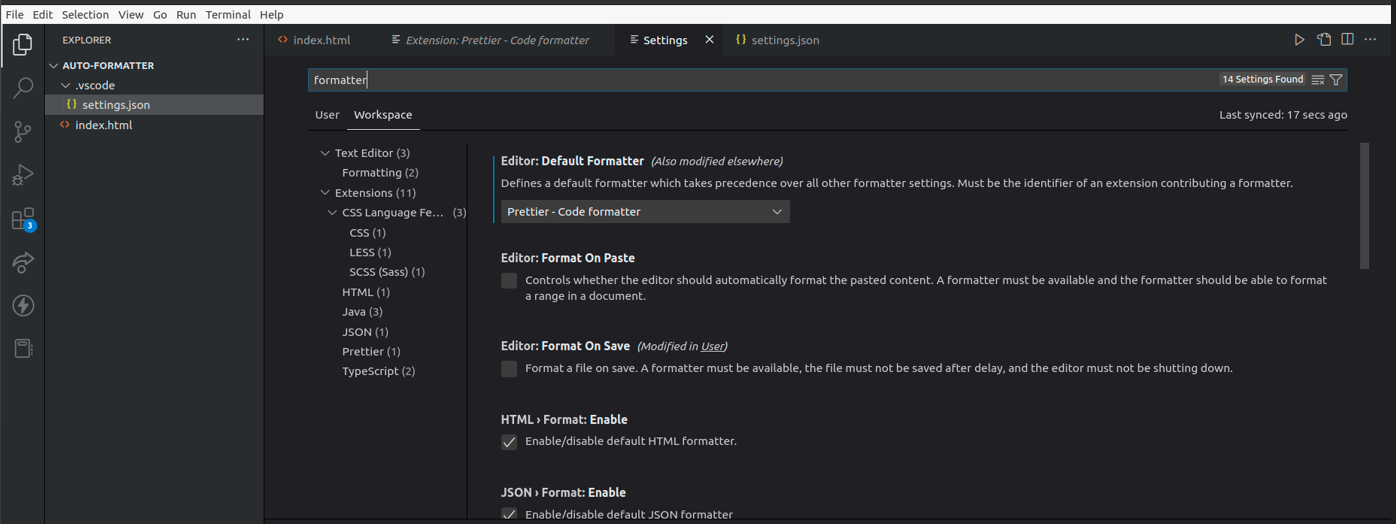Screen dimensions: 1396x524
Task: Split the editor to the right
Action: (x=1347, y=40)
